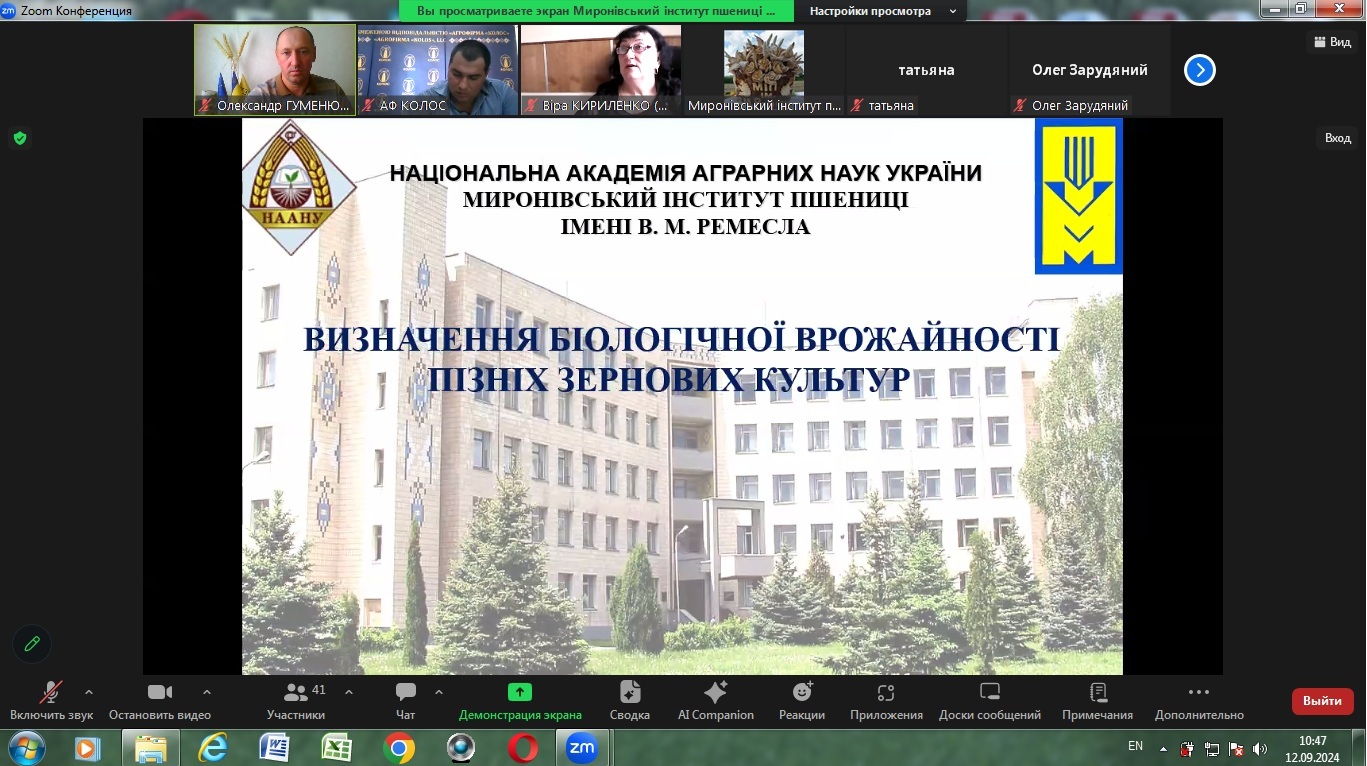
Task: Start Демонстрация экрана screen sharing
Action: (x=520, y=701)
